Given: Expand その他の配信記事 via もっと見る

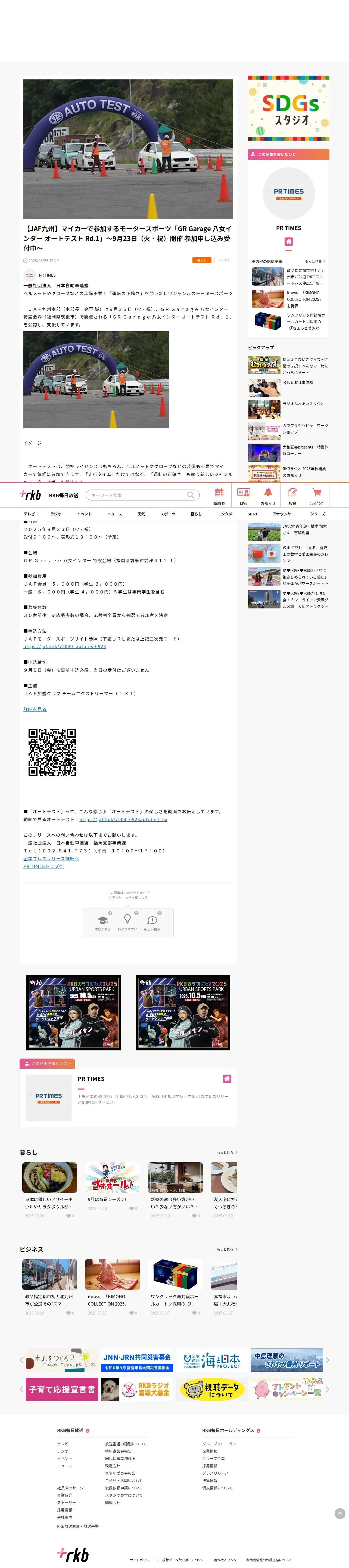Looking at the screenshot, I should pyautogui.click(x=315, y=261).
